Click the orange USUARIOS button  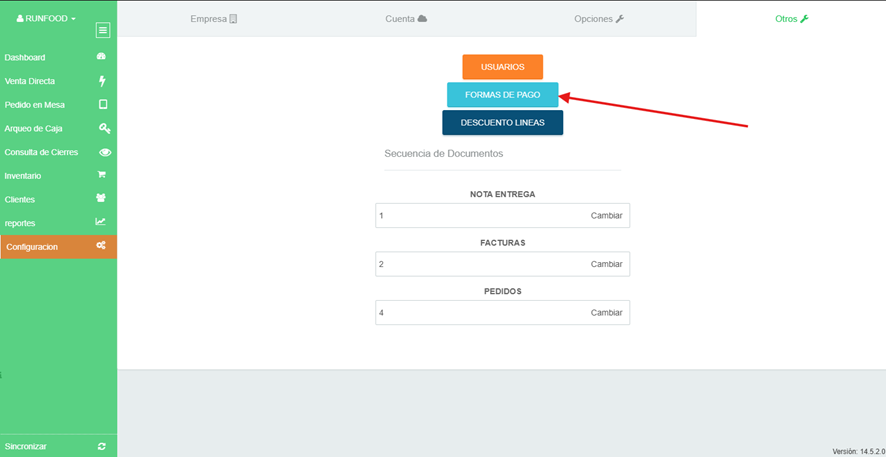pos(502,67)
